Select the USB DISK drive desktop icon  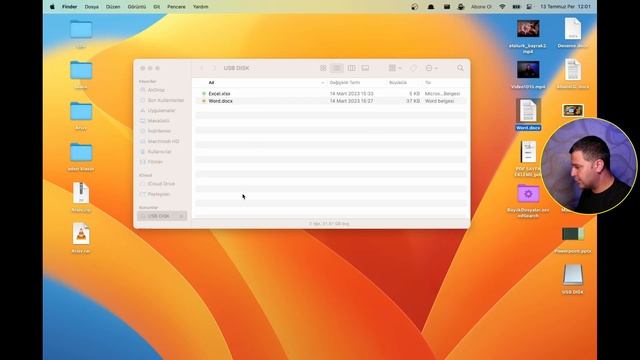[x=573, y=279]
